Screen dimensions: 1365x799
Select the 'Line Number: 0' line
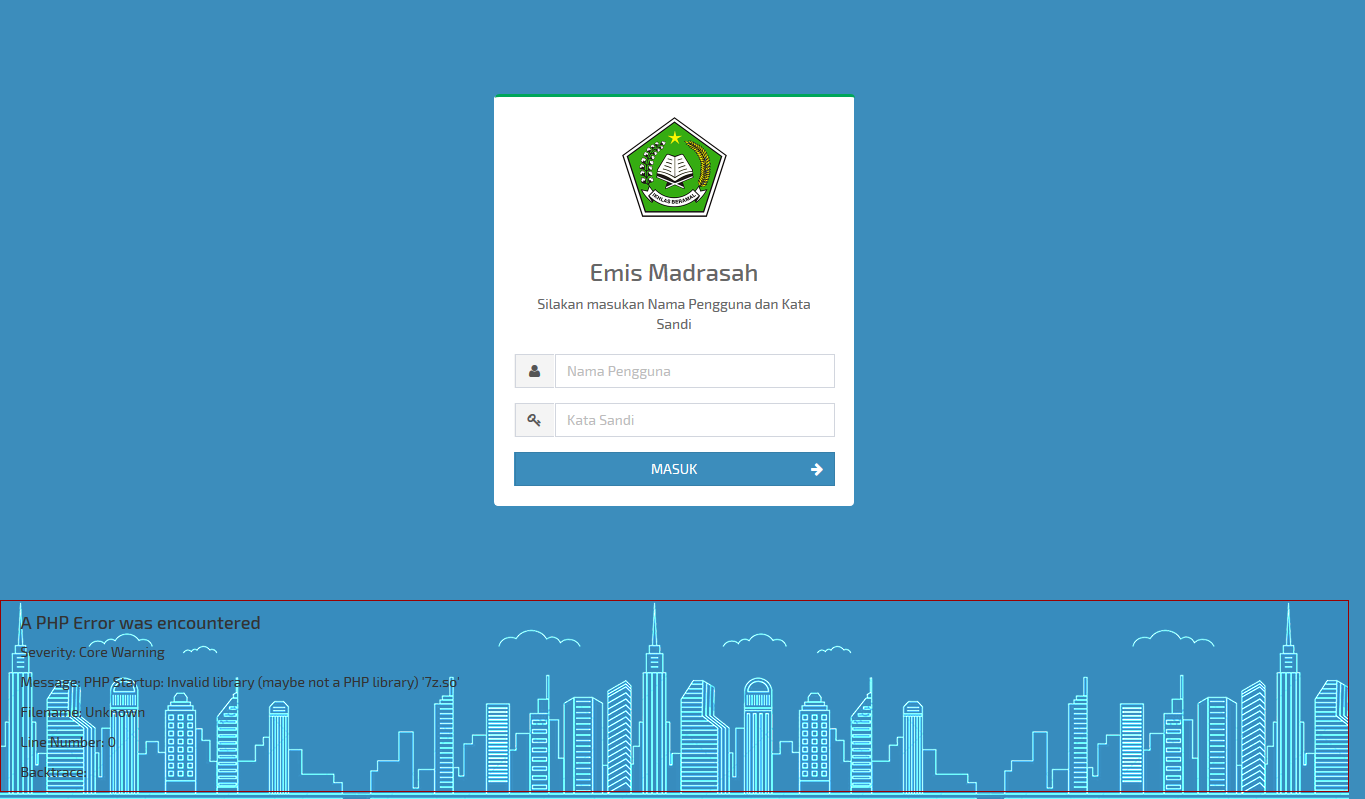point(68,742)
